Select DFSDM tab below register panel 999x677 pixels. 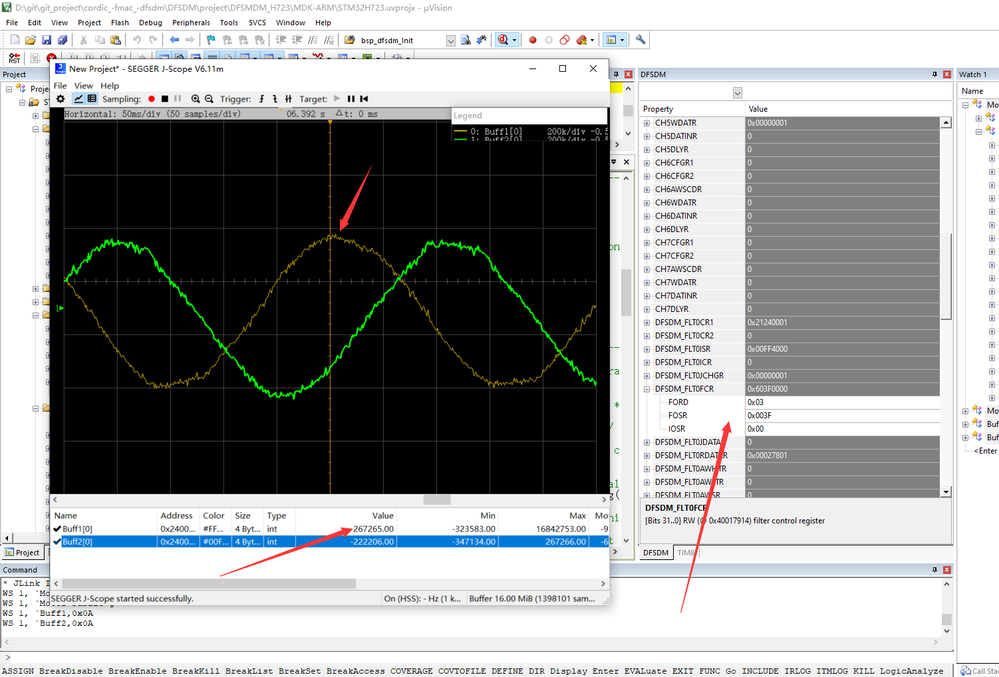[x=656, y=552]
